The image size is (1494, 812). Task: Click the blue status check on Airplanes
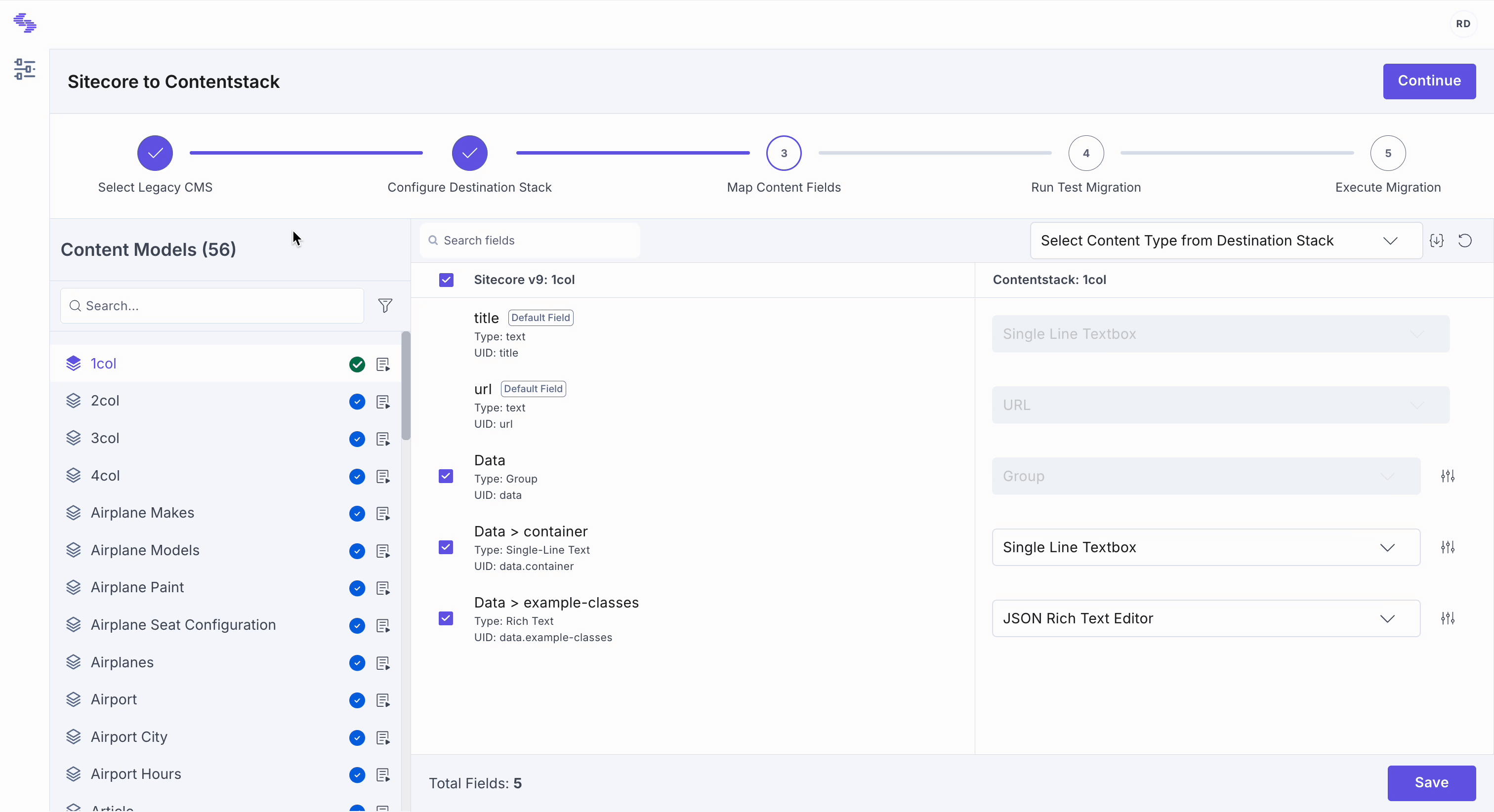(x=357, y=663)
